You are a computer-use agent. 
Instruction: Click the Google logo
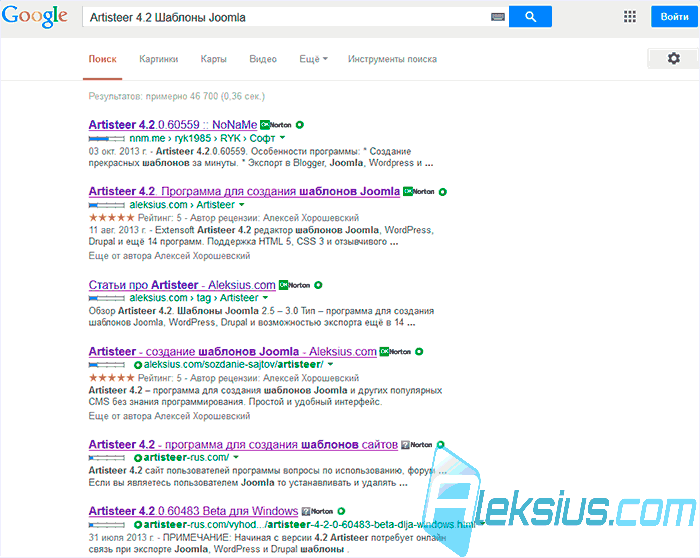click(34, 16)
